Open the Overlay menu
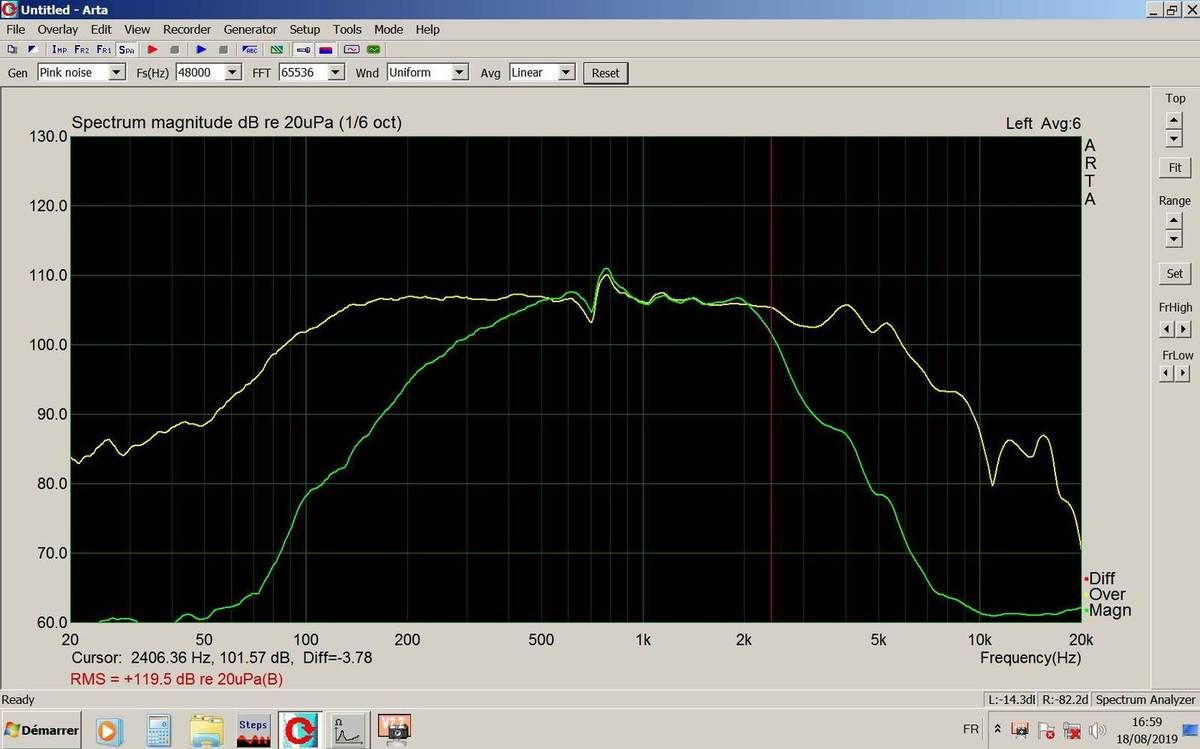1200x749 pixels. coord(58,30)
